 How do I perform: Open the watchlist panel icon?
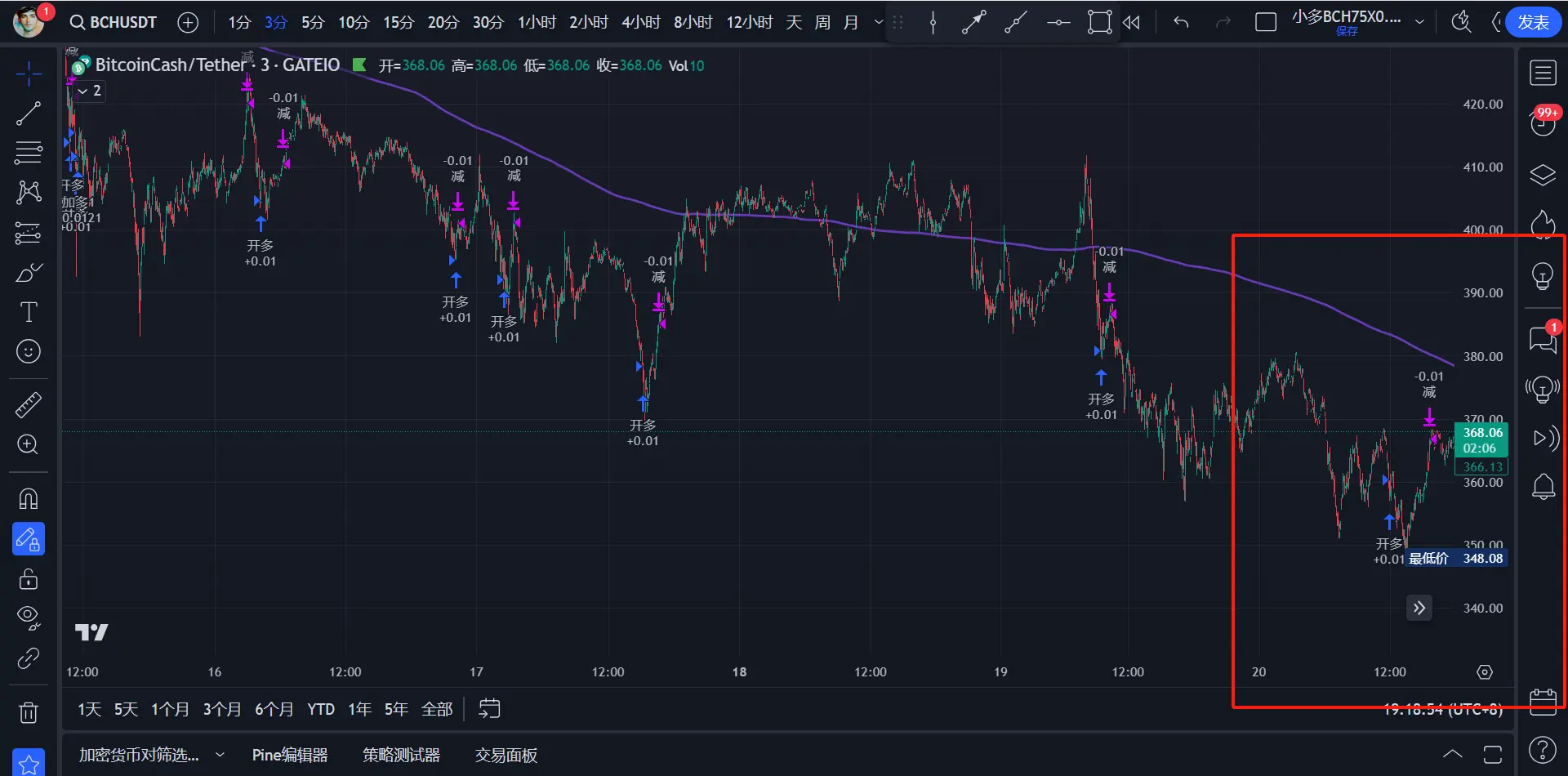click(x=1543, y=74)
